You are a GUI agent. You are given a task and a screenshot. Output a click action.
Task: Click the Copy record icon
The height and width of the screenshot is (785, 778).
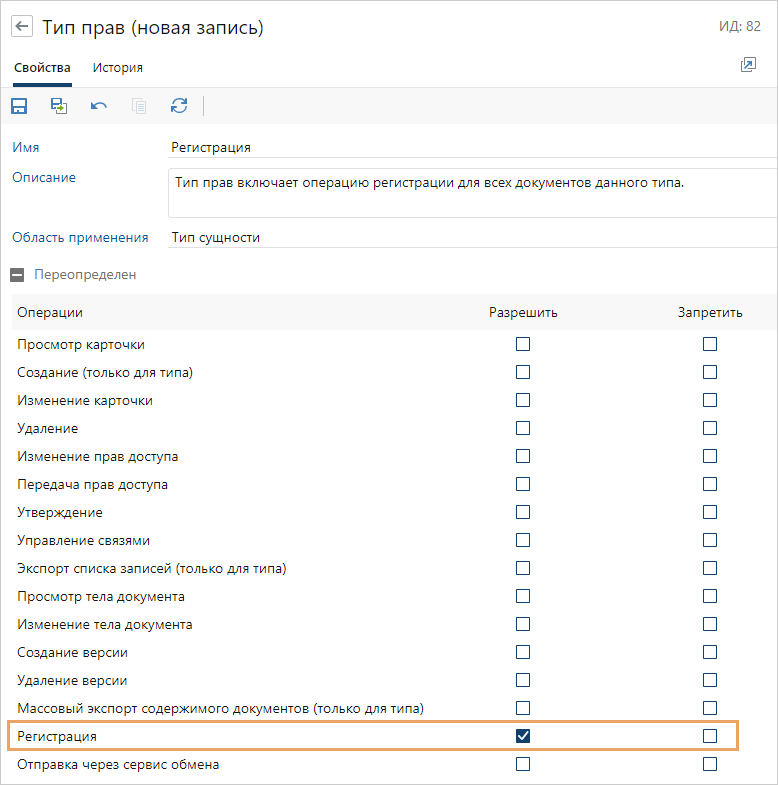[x=139, y=106]
